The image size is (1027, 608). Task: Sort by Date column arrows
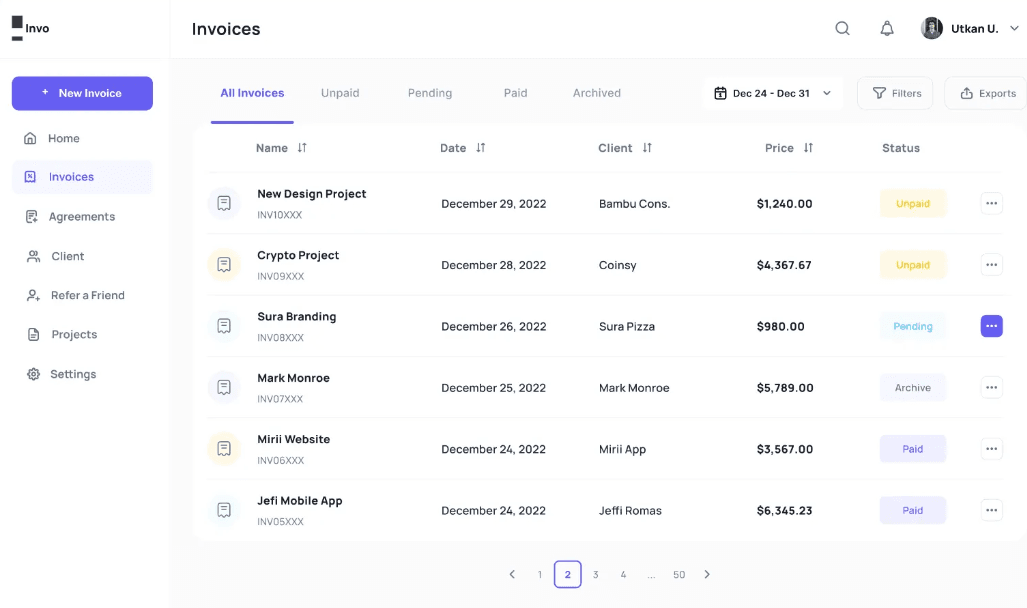point(481,147)
